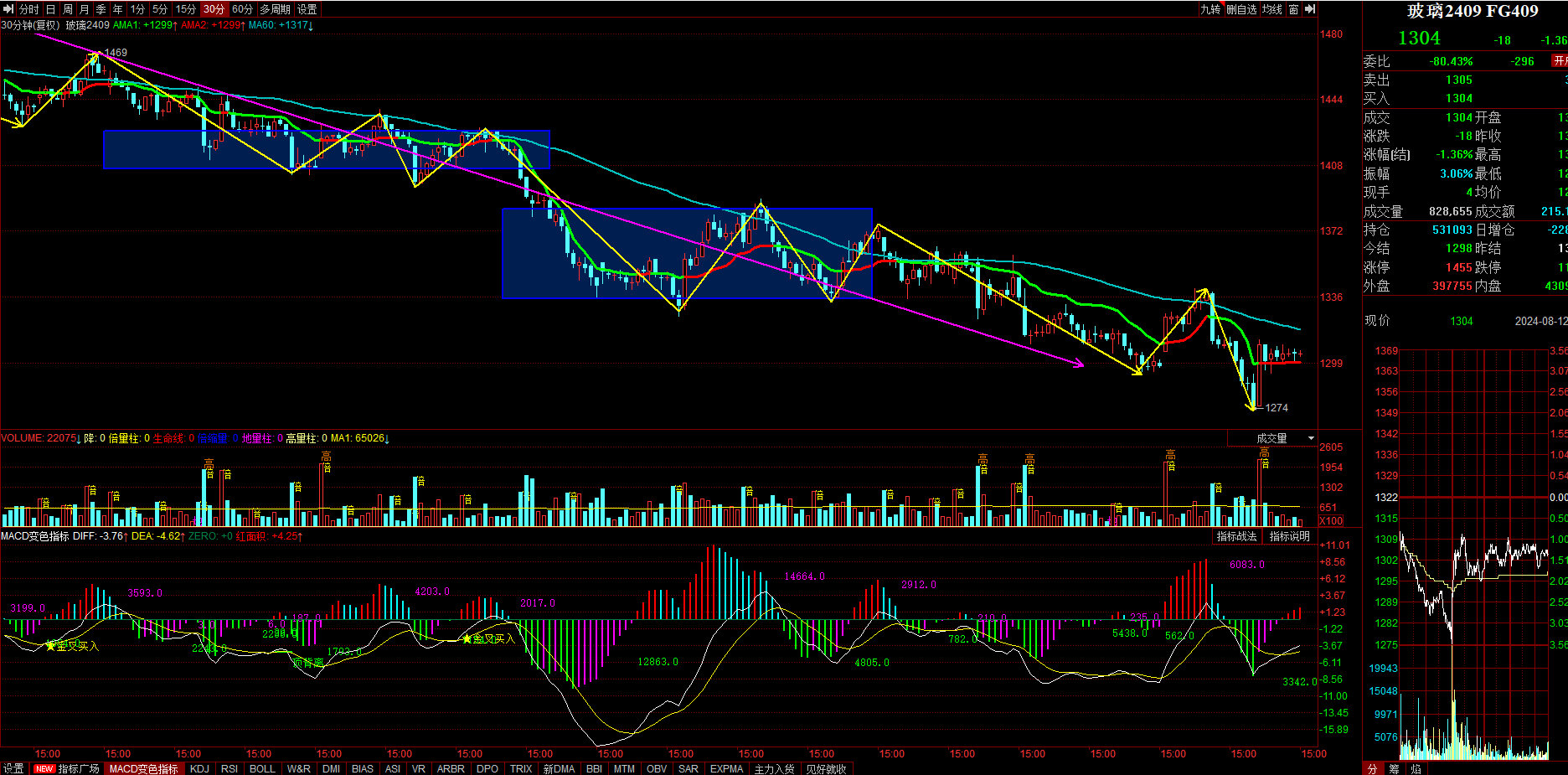Toggle the 均线 moving average display
1568x775 pixels.
click(x=1271, y=9)
